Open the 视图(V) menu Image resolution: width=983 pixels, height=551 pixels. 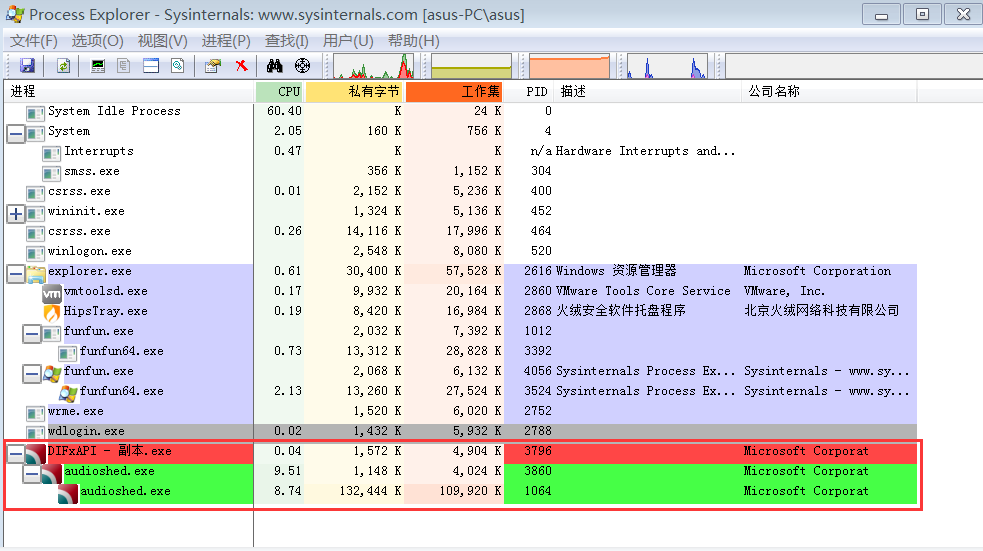click(162, 41)
